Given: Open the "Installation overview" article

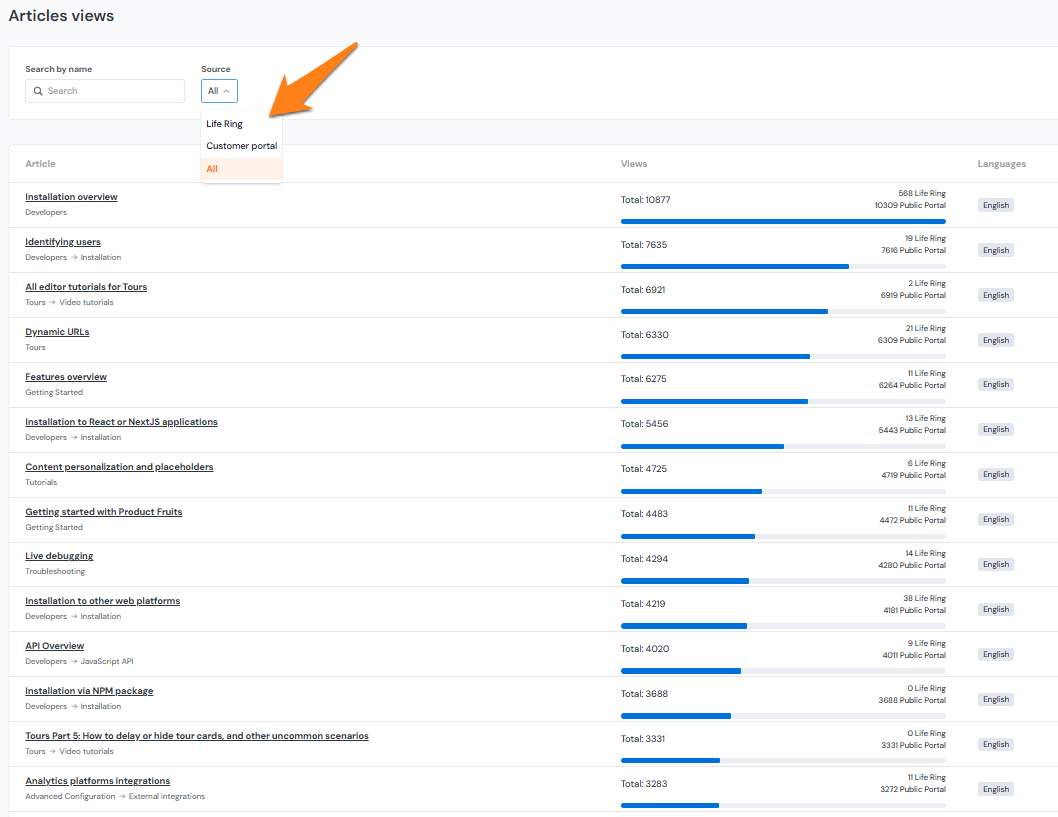Looking at the screenshot, I should coord(71,196).
